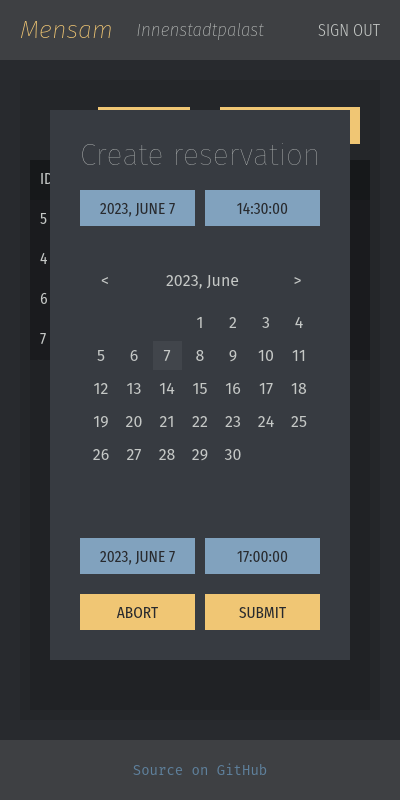Open the start date picker 2023, JUNE 7

coord(137,208)
